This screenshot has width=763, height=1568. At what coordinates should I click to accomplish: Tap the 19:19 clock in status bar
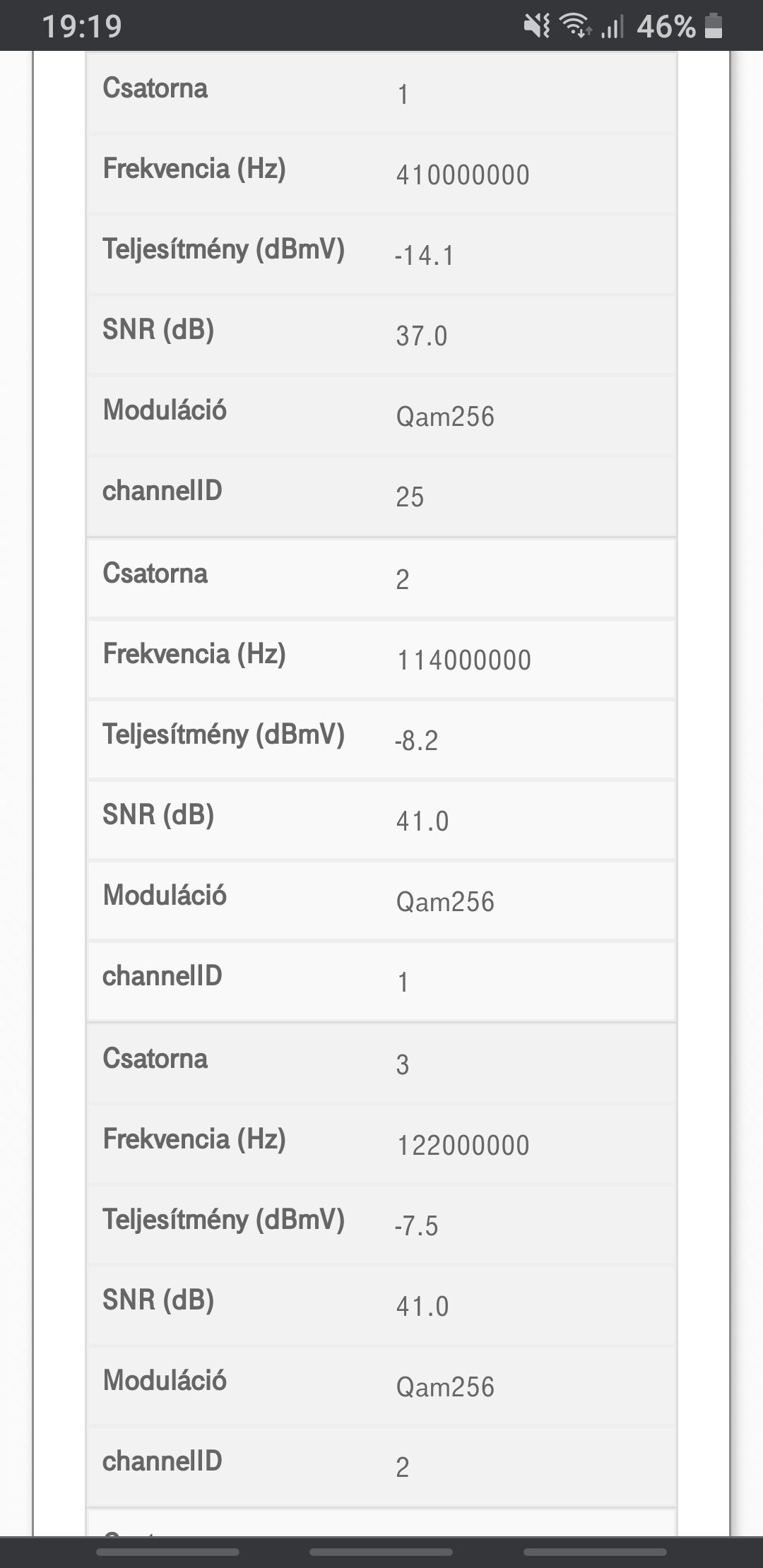82,27
